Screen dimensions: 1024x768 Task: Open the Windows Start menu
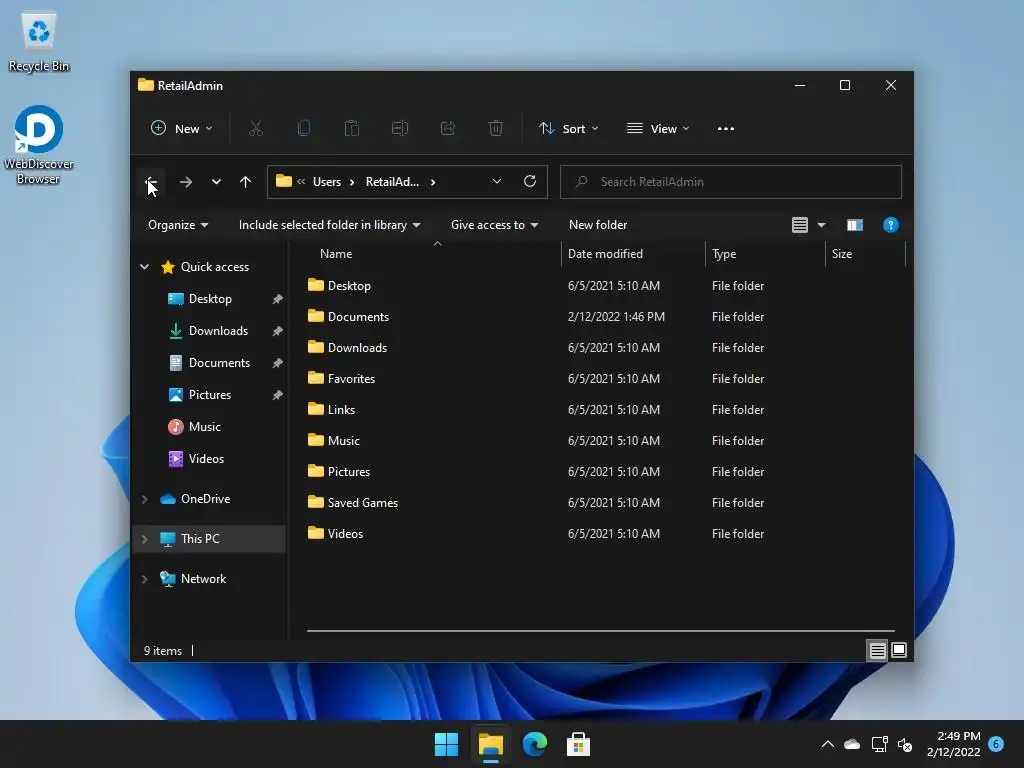coord(446,744)
